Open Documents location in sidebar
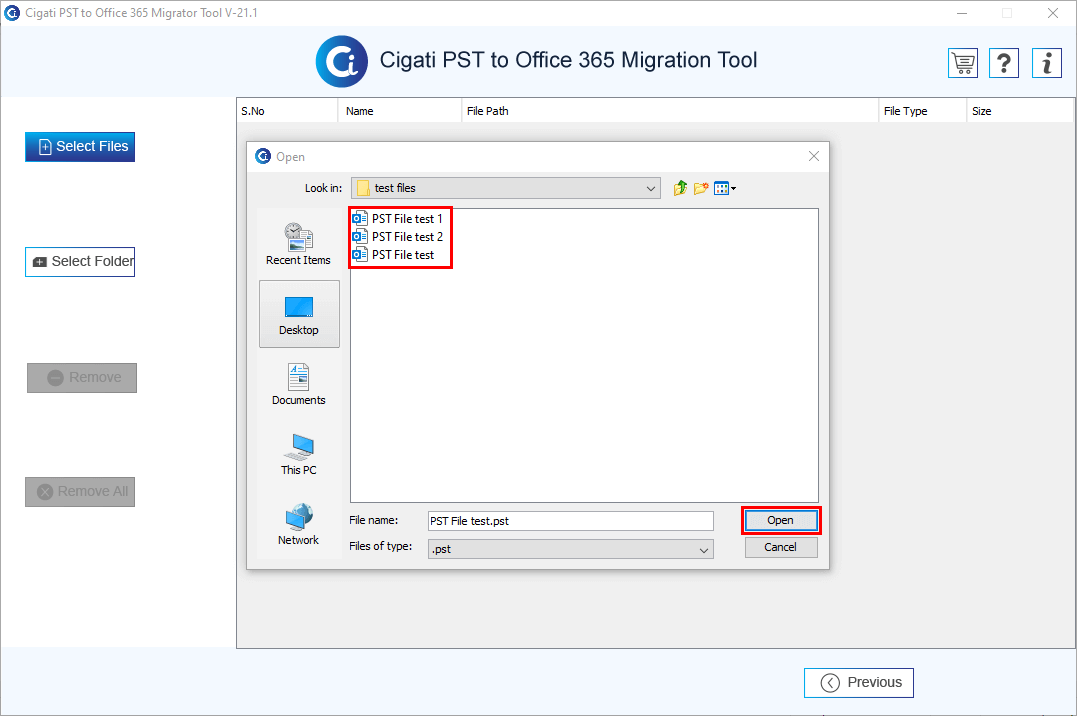 pos(299,384)
